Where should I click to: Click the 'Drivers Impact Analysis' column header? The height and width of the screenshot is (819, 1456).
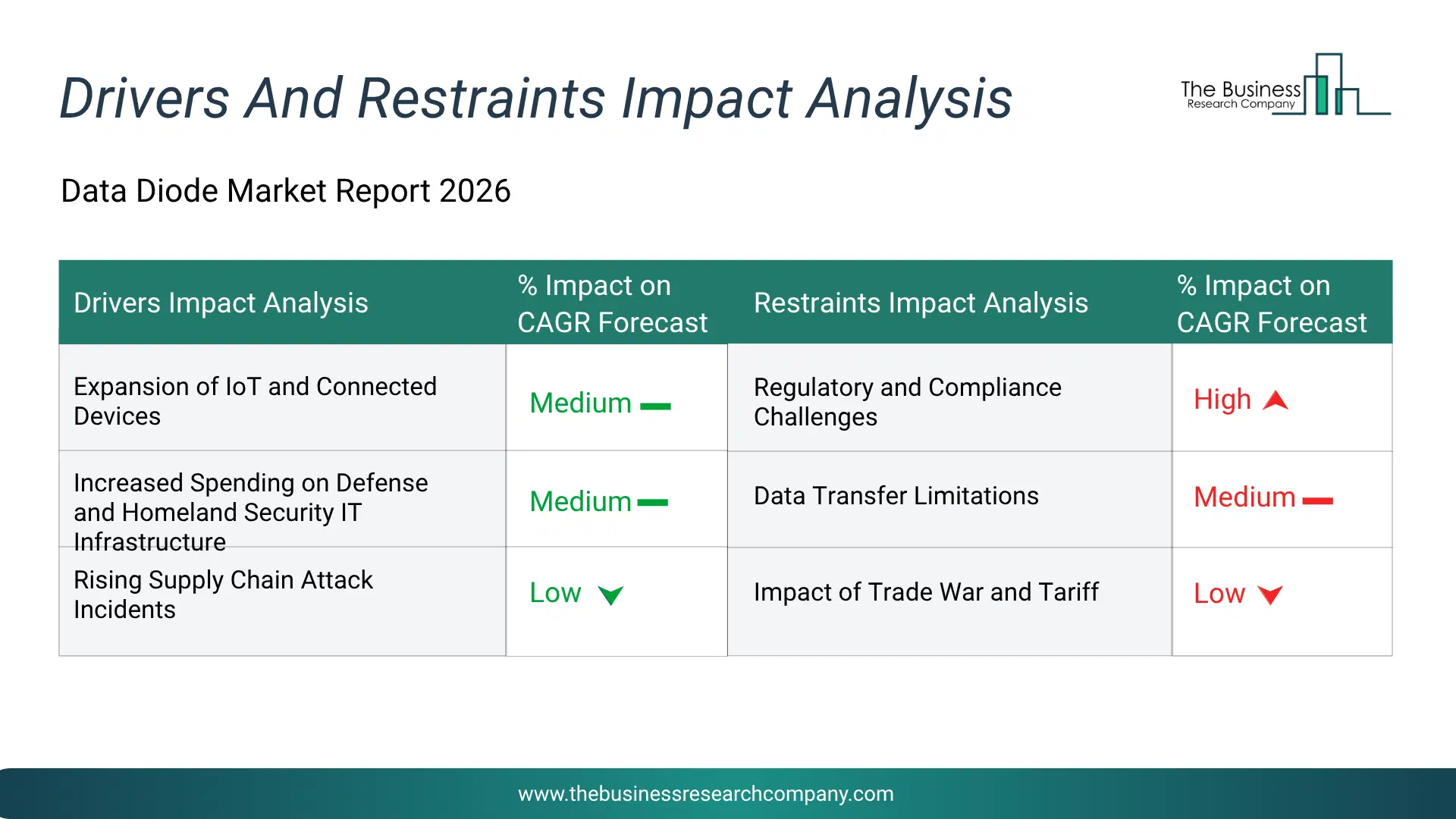click(221, 303)
